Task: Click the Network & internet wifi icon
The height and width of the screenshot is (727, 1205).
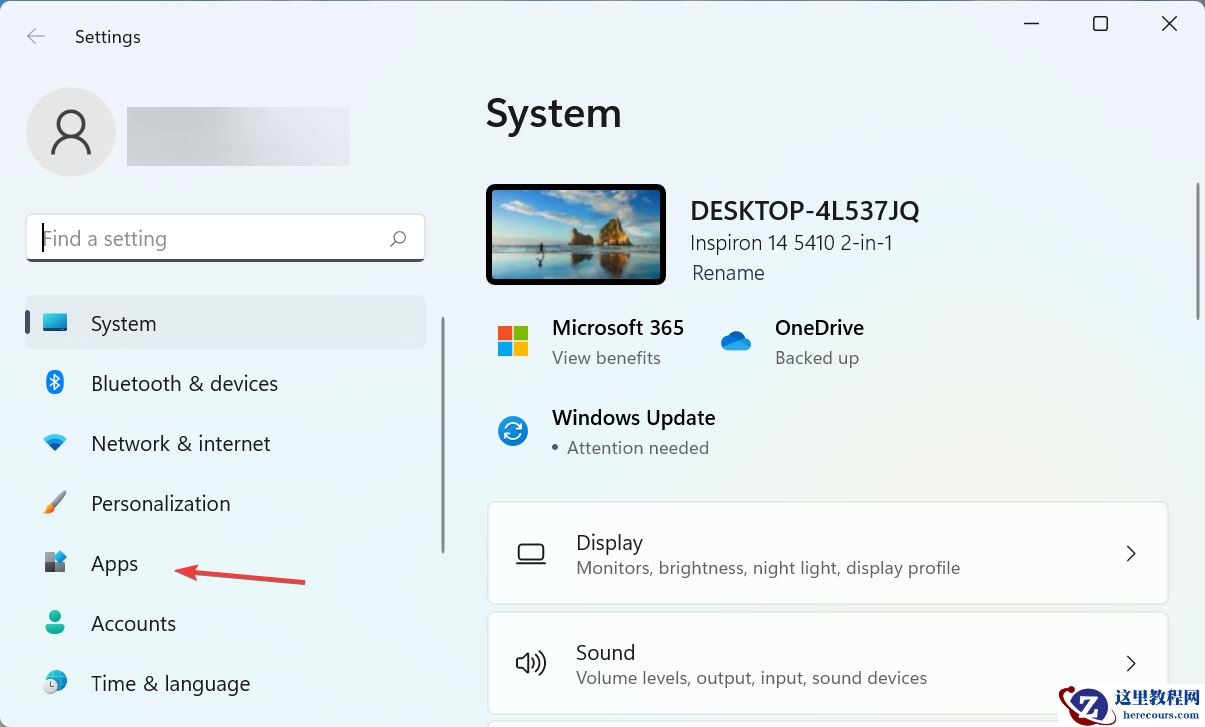Action: tap(54, 443)
